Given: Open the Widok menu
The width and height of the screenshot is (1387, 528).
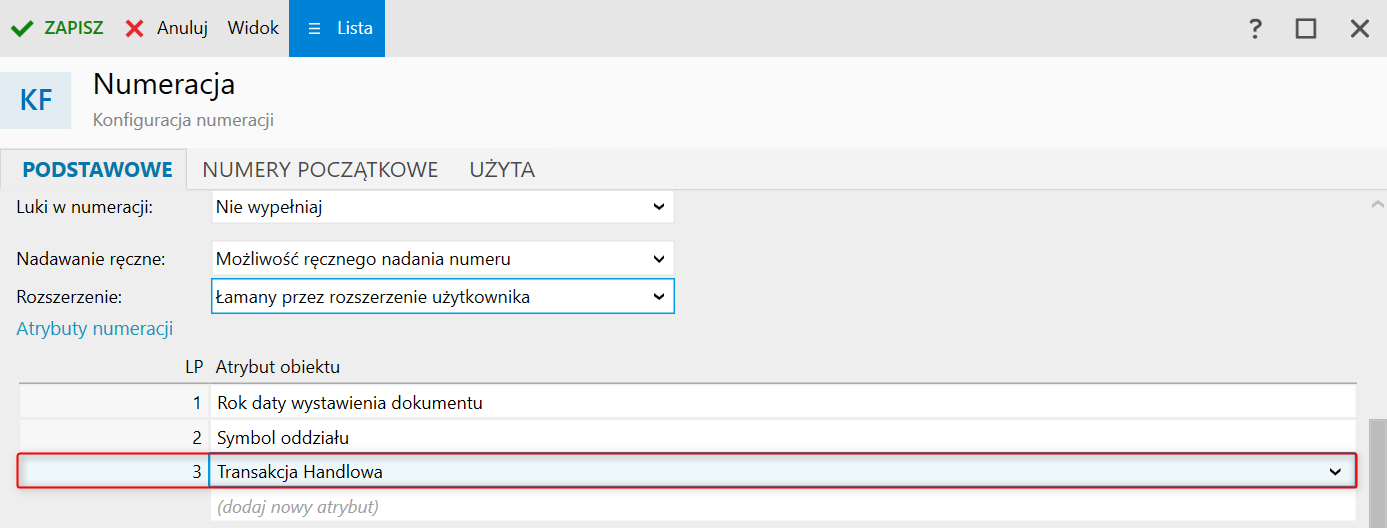Looking at the screenshot, I should [x=253, y=28].
